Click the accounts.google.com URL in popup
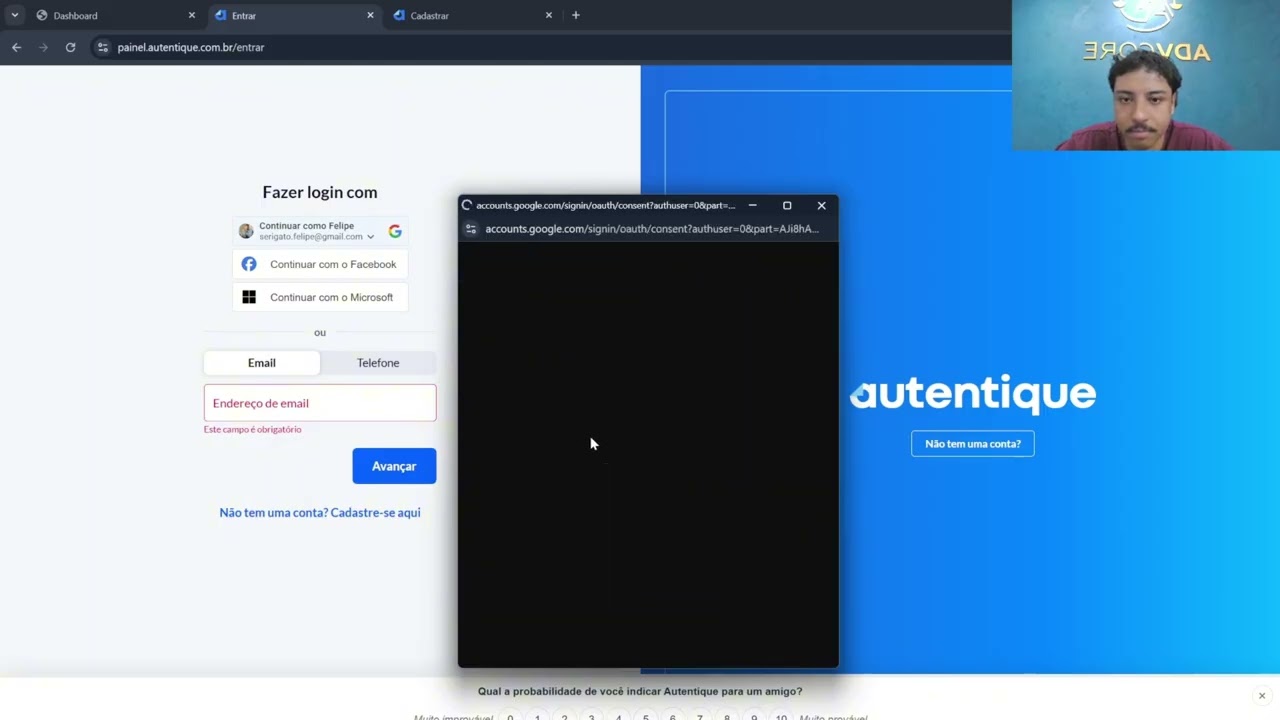1280x720 pixels. coord(652,229)
